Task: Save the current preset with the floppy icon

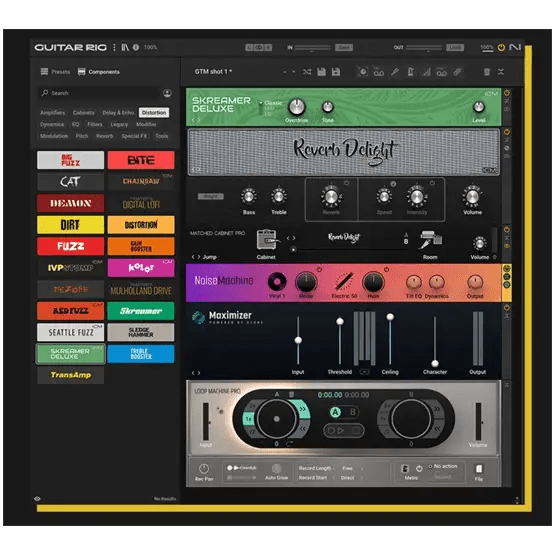Action: [x=321, y=72]
